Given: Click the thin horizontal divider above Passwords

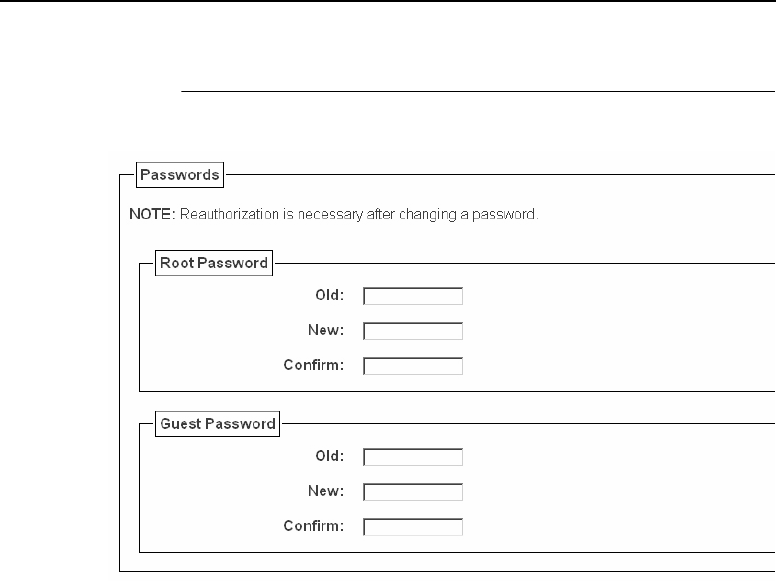Looking at the screenshot, I should (470, 91).
